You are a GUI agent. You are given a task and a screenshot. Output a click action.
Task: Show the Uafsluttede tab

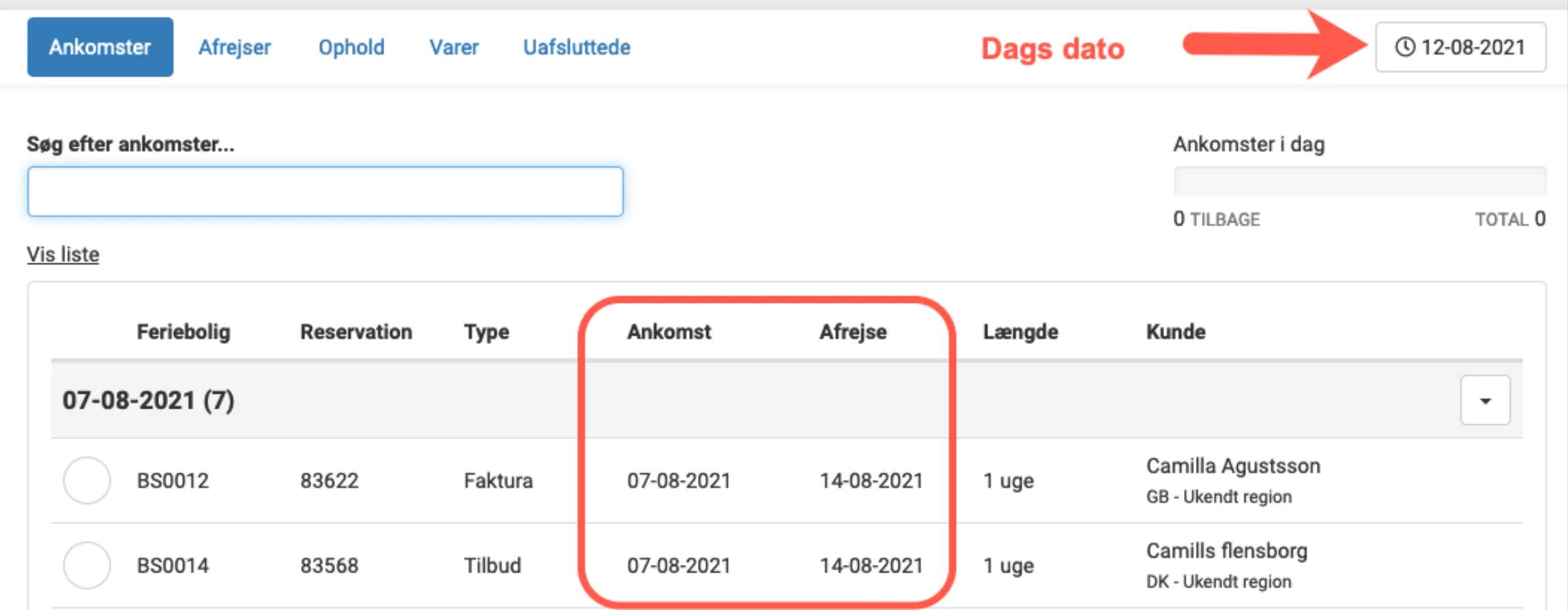(x=577, y=47)
